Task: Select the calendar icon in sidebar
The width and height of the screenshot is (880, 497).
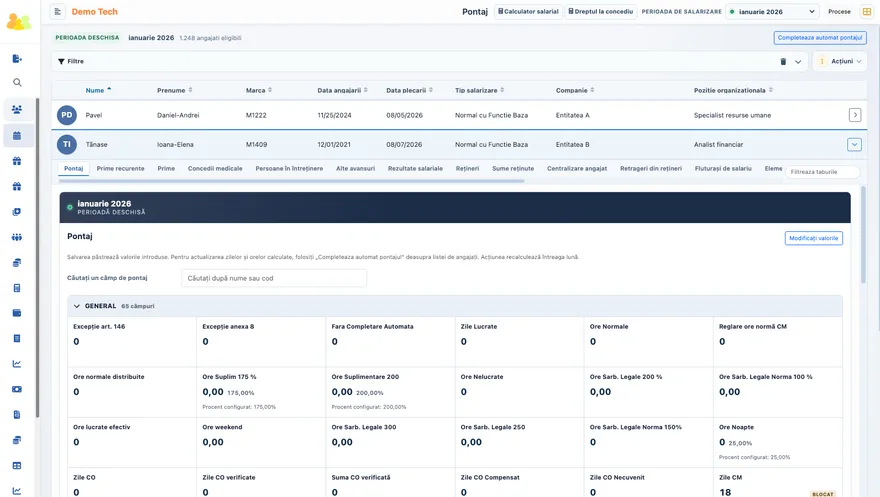Action: point(17,135)
